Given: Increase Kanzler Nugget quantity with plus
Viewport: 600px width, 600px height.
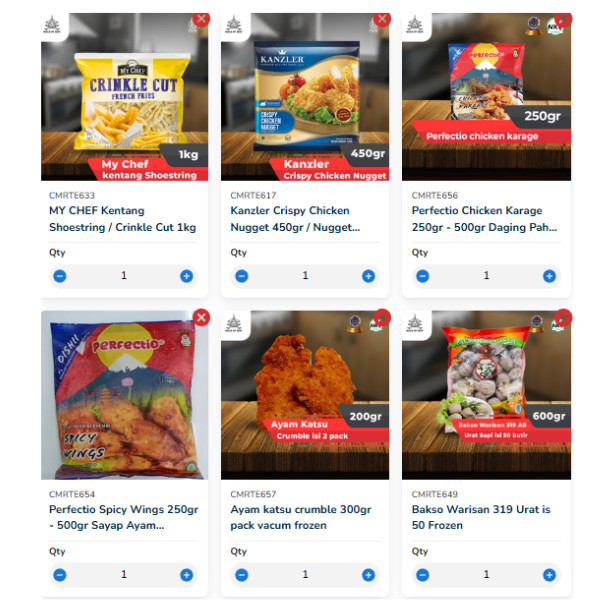Looking at the screenshot, I should tap(368, 276).
